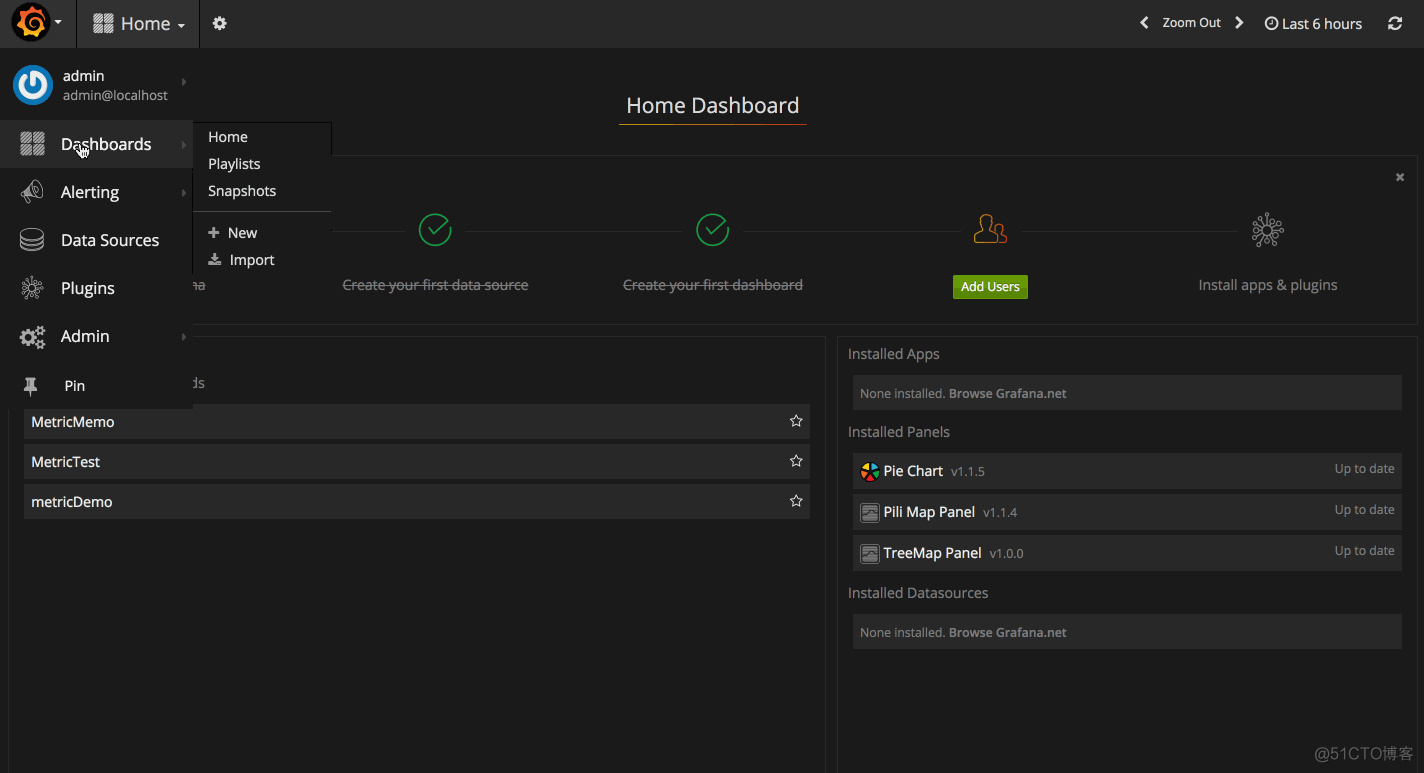The height and width of the screenshot is (773, 1424).
Task: Click the Alerting label in side menu
Action: click(90, 192)
